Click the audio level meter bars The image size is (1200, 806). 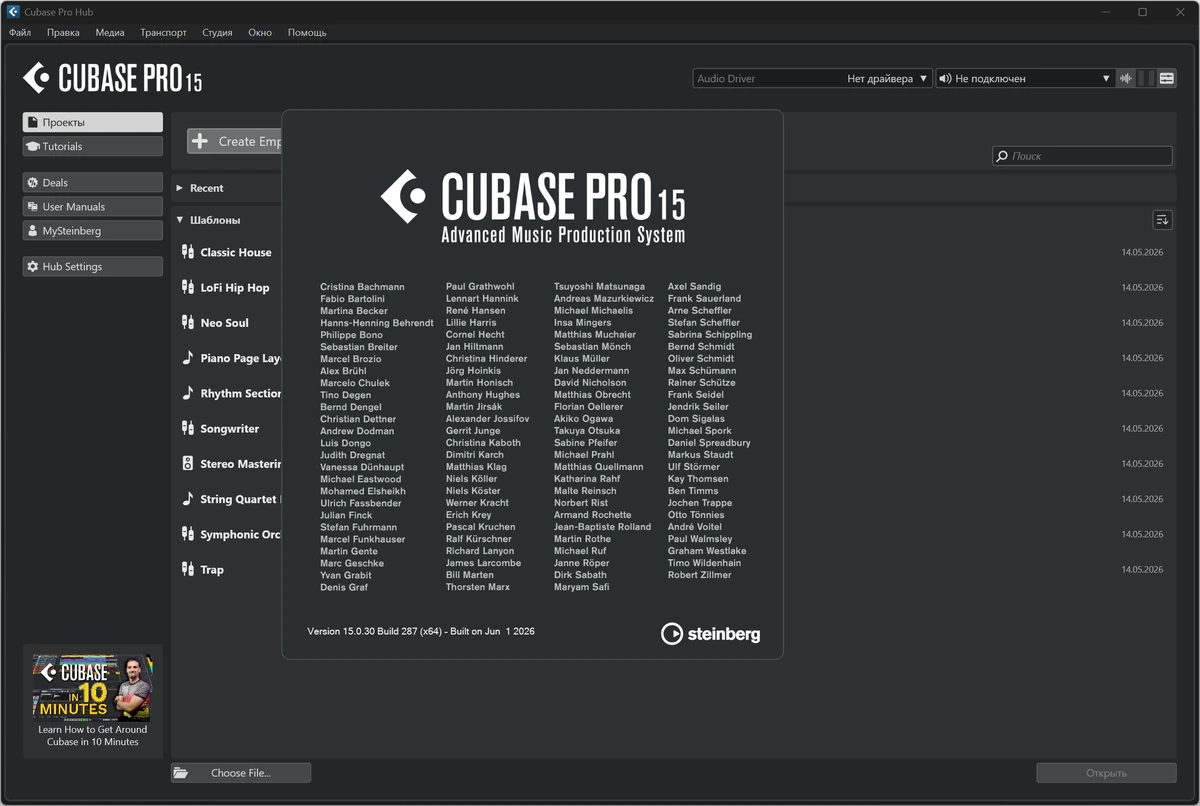(x=1146, y=78)
